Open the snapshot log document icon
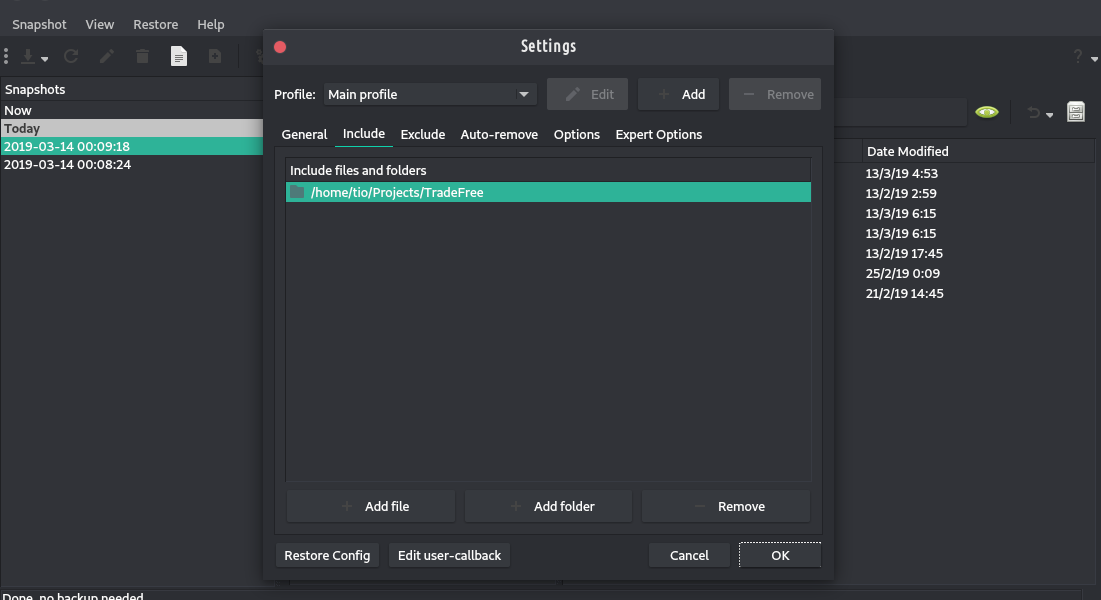This screenshot has height=600, width=1101. tap(178, 57)
